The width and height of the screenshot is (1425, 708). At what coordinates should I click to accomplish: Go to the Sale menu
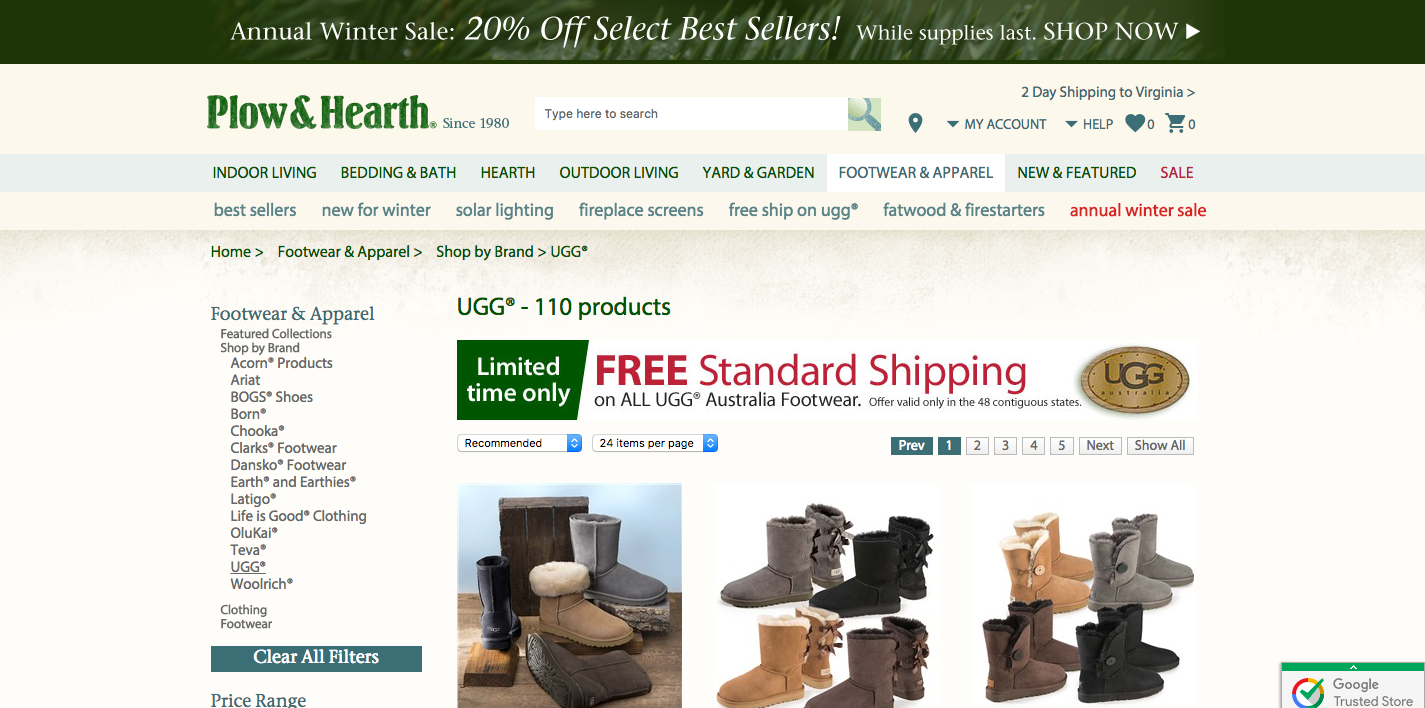1177,173
